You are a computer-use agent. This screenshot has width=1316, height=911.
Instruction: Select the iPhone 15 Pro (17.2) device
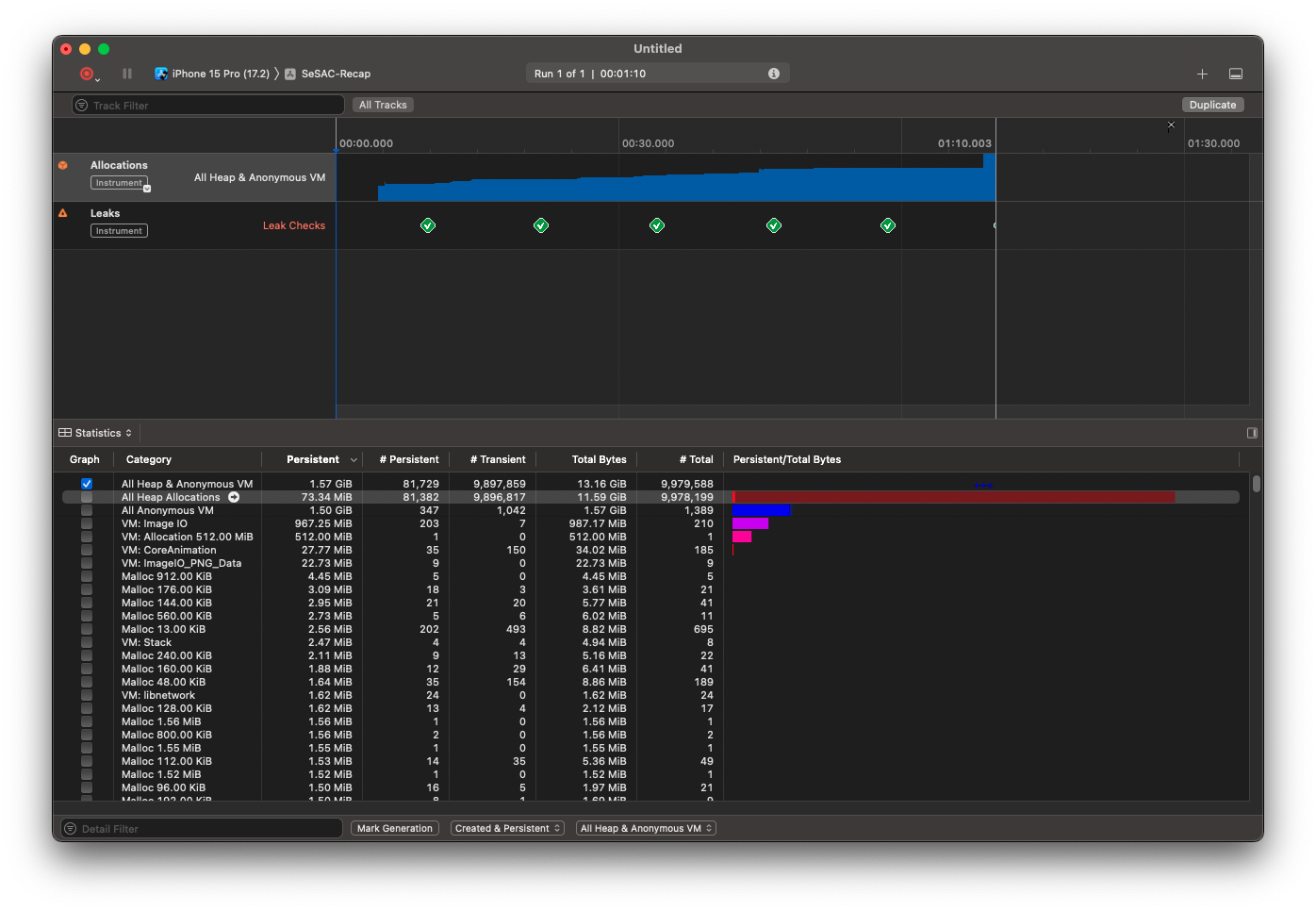212,74
